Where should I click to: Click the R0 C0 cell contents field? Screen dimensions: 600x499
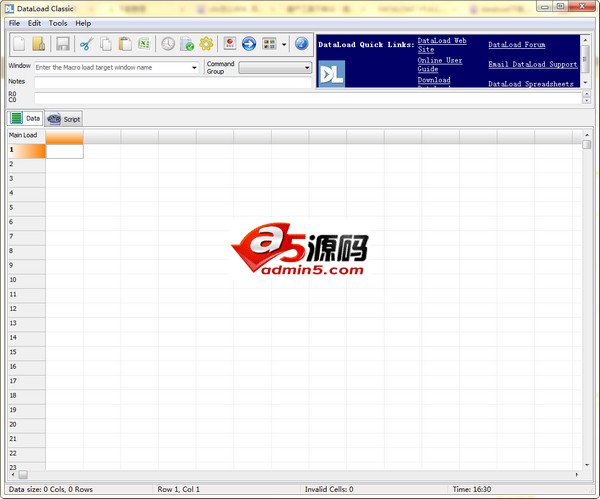(308, 97)
